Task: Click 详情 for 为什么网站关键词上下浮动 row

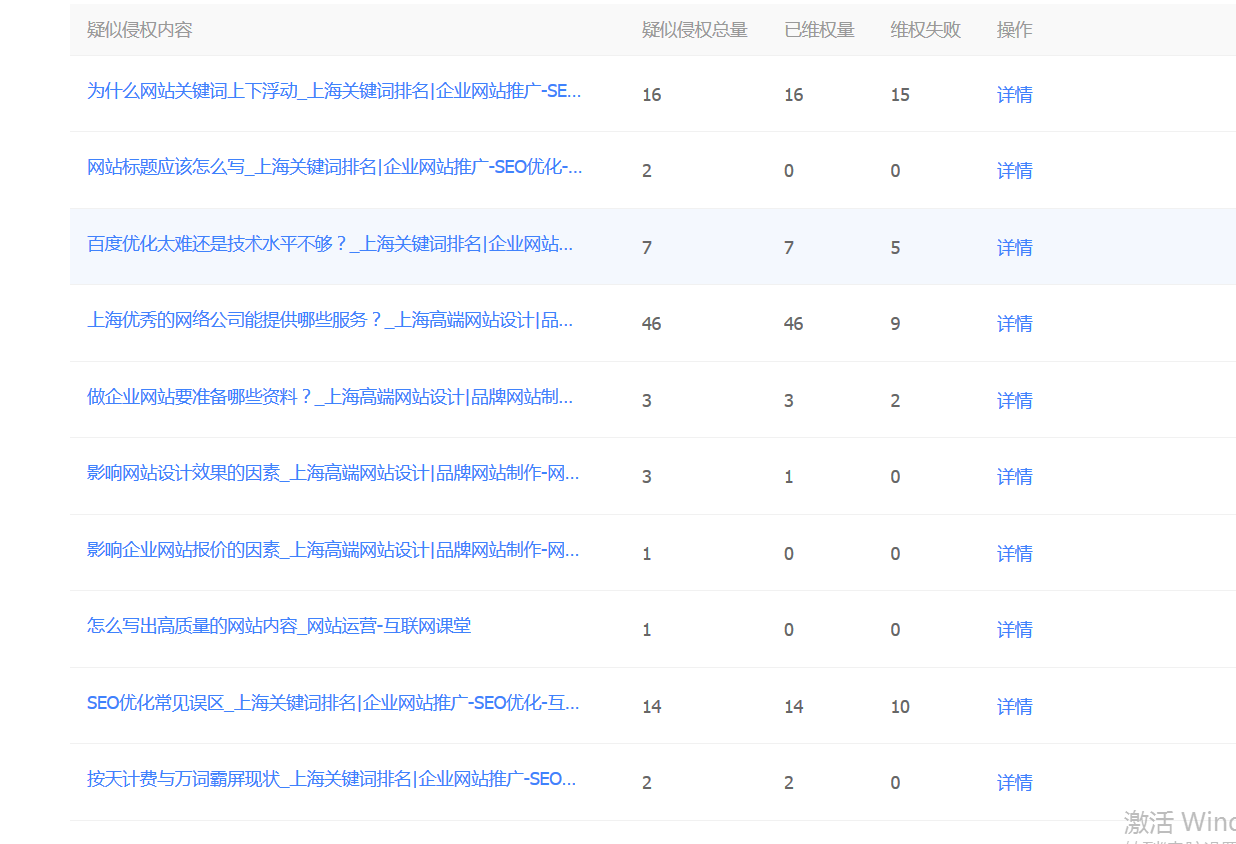Action: [1014, 95]
